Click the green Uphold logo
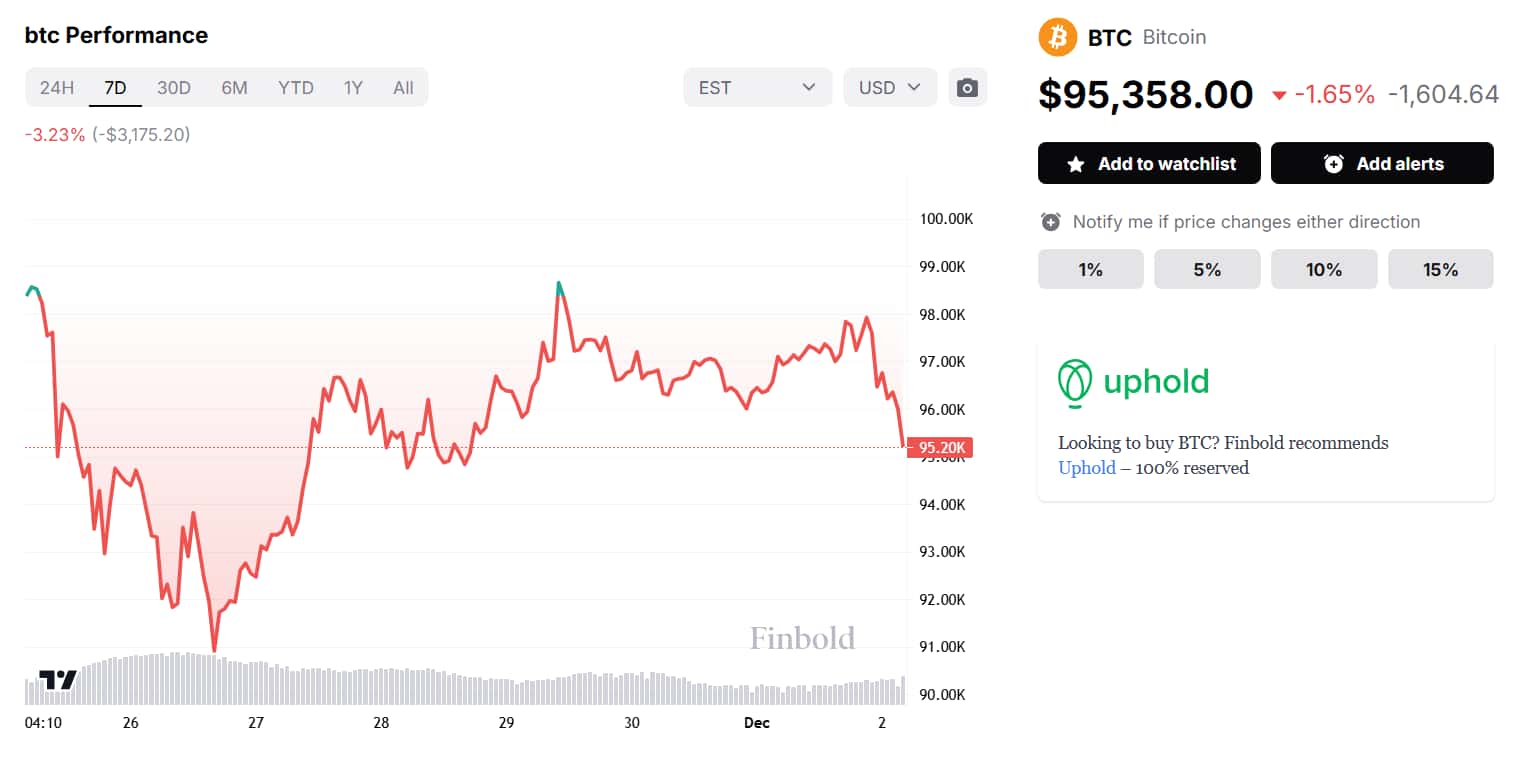This screenshot has height=757, width=1538. [1134, 383]
